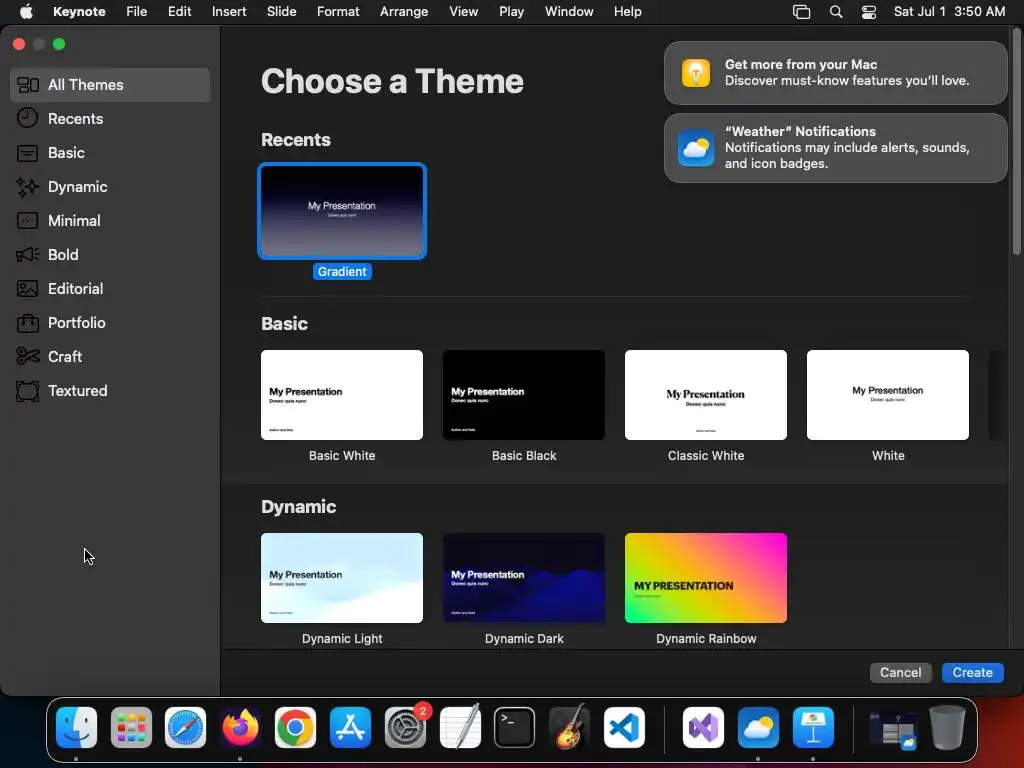The height and width of the screenshot is (768, 1024).
Task: Open Terminal from the Dock
Action: coord(515,728)
